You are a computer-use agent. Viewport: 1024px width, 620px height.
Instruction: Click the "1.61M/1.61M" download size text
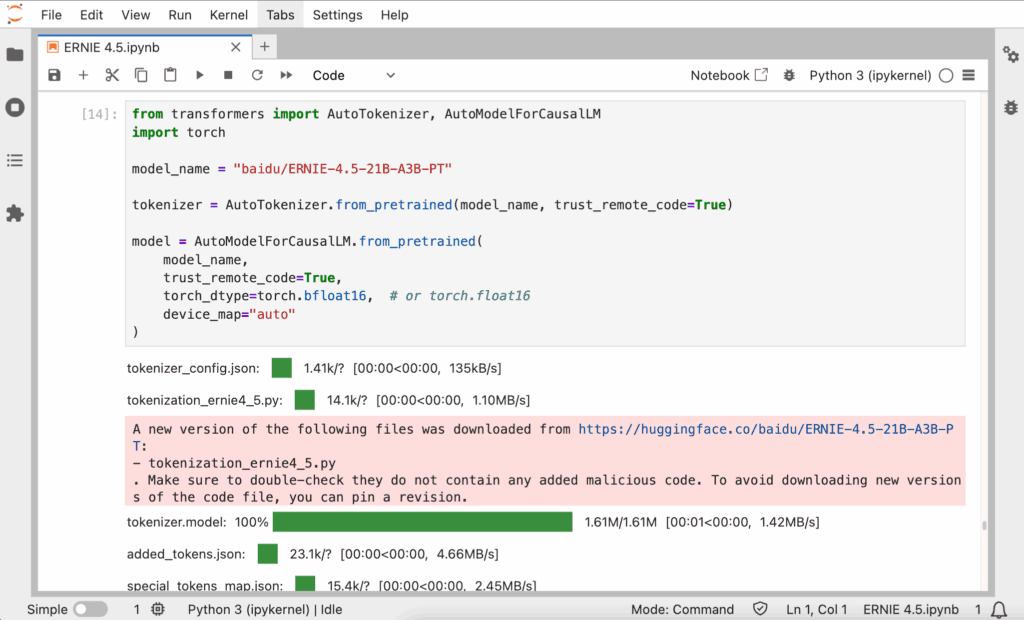[620, 522]
